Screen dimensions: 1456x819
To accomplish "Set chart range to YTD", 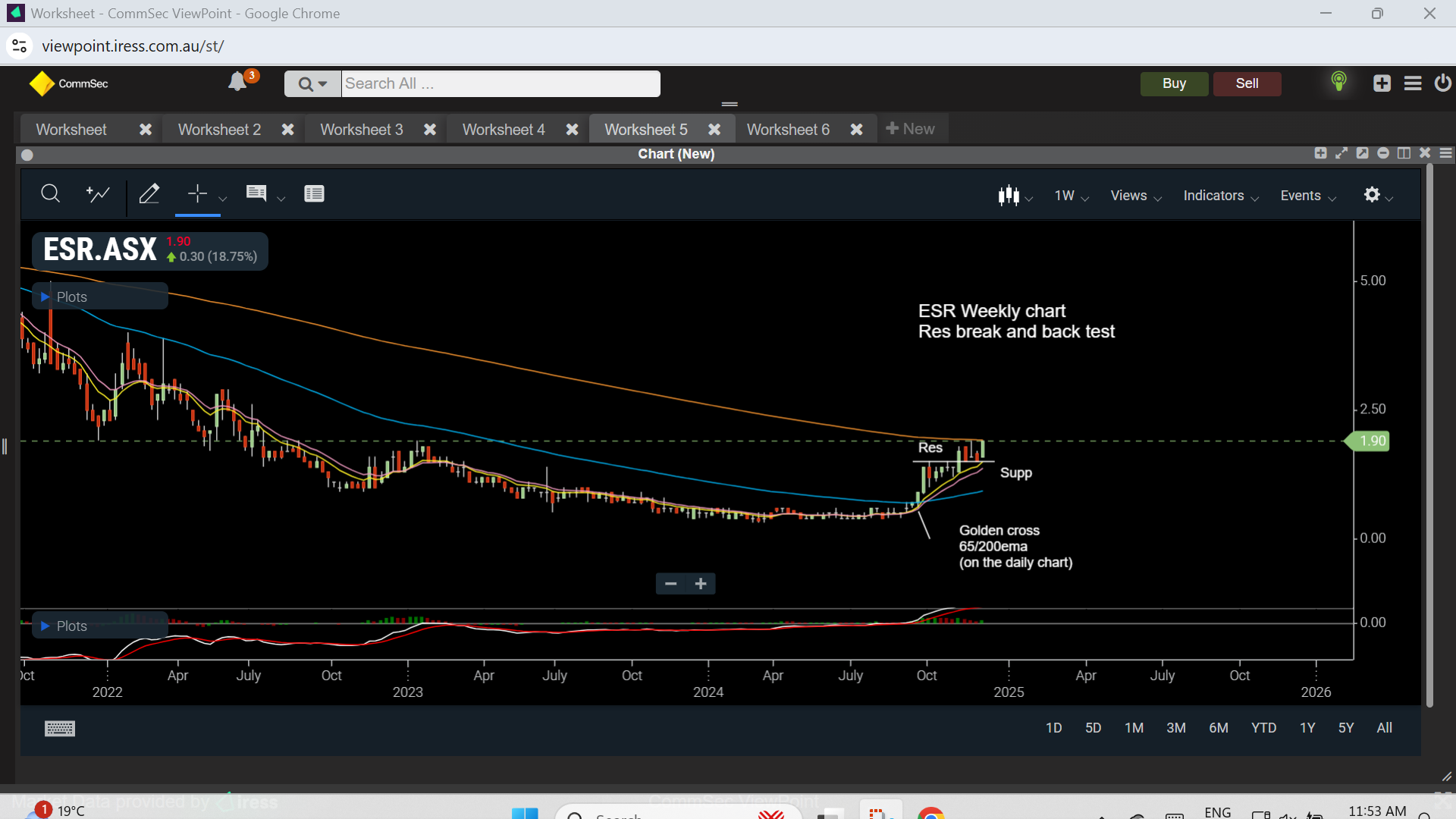I will pyautogui.click(x=1264, y=728).
